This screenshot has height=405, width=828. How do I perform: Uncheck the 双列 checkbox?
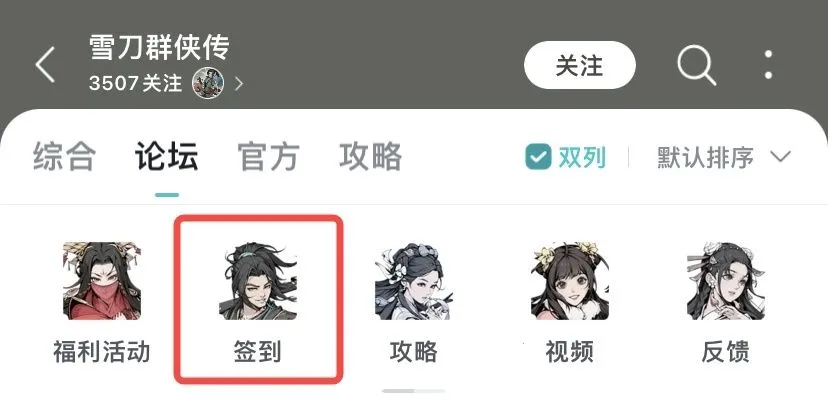pyautogui.click(x=538, y=157)
